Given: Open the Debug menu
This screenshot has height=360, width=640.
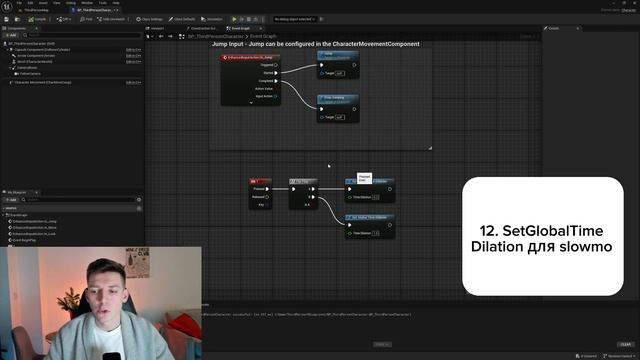Looking at the screenshot, I should click(71, 3).
